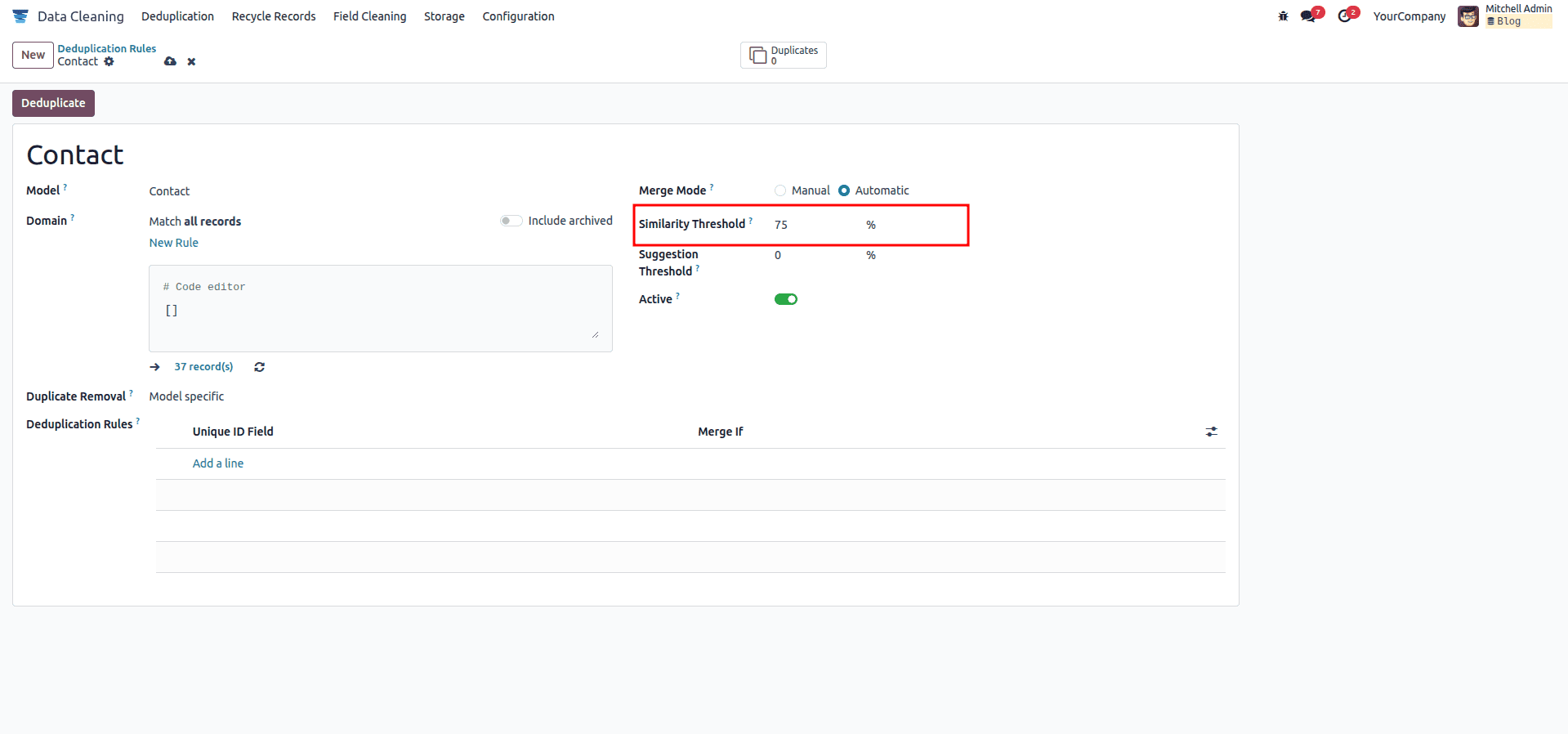Save record with cloud upload icon
Screen dimensions: 1568x734
pos(170,61)
